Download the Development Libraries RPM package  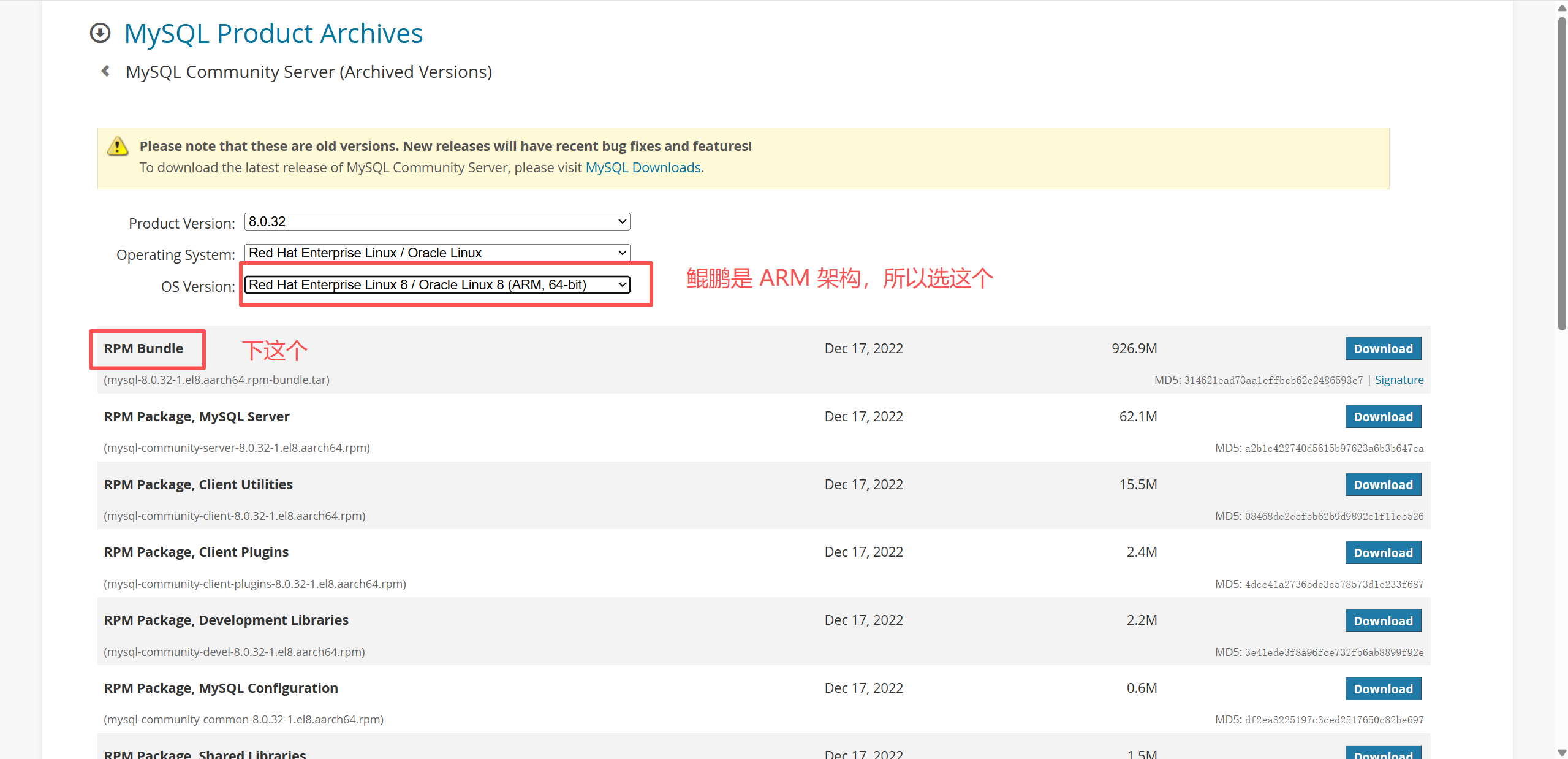[1383, 621]
